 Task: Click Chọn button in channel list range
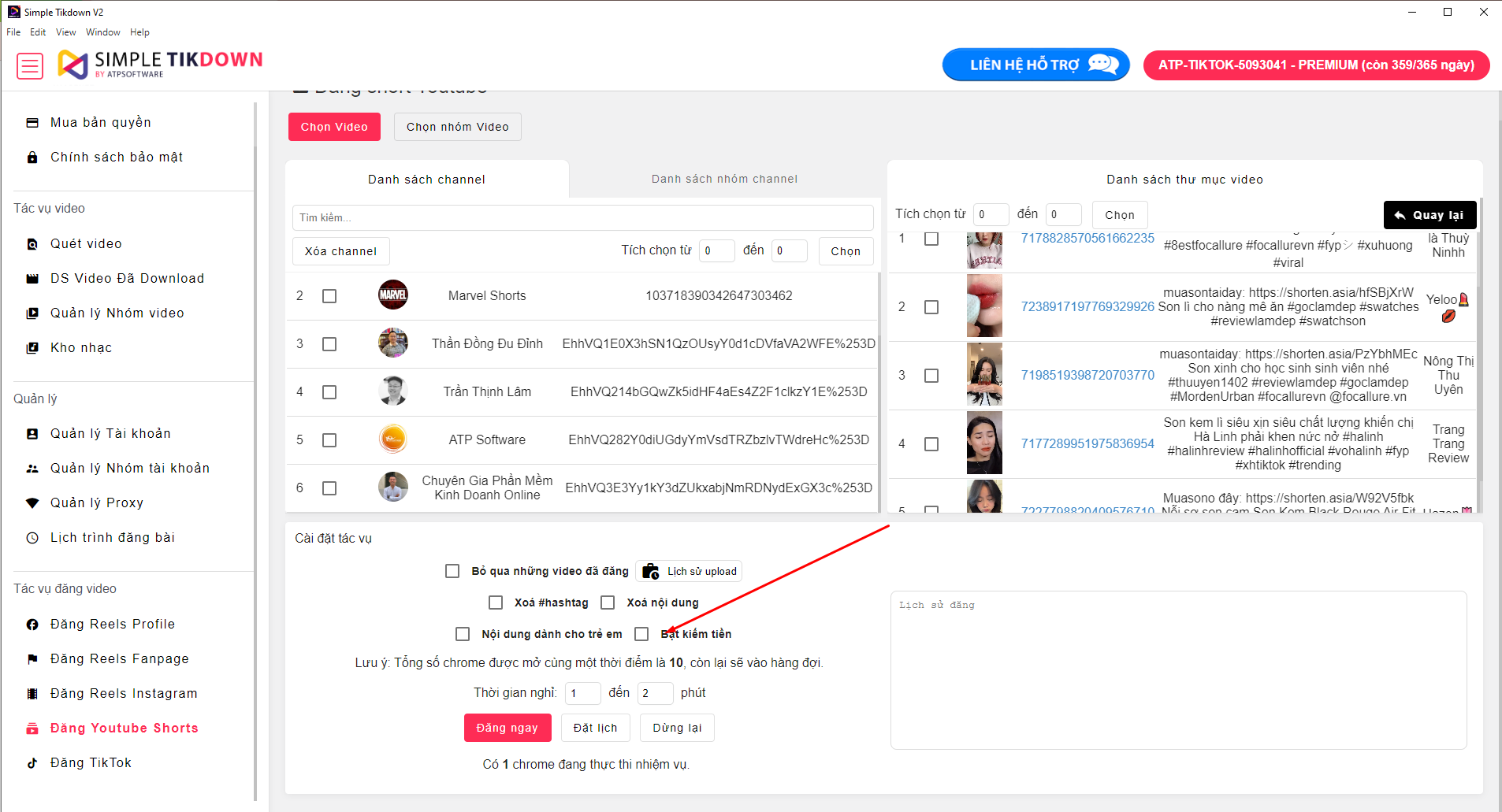pos(846,251)
